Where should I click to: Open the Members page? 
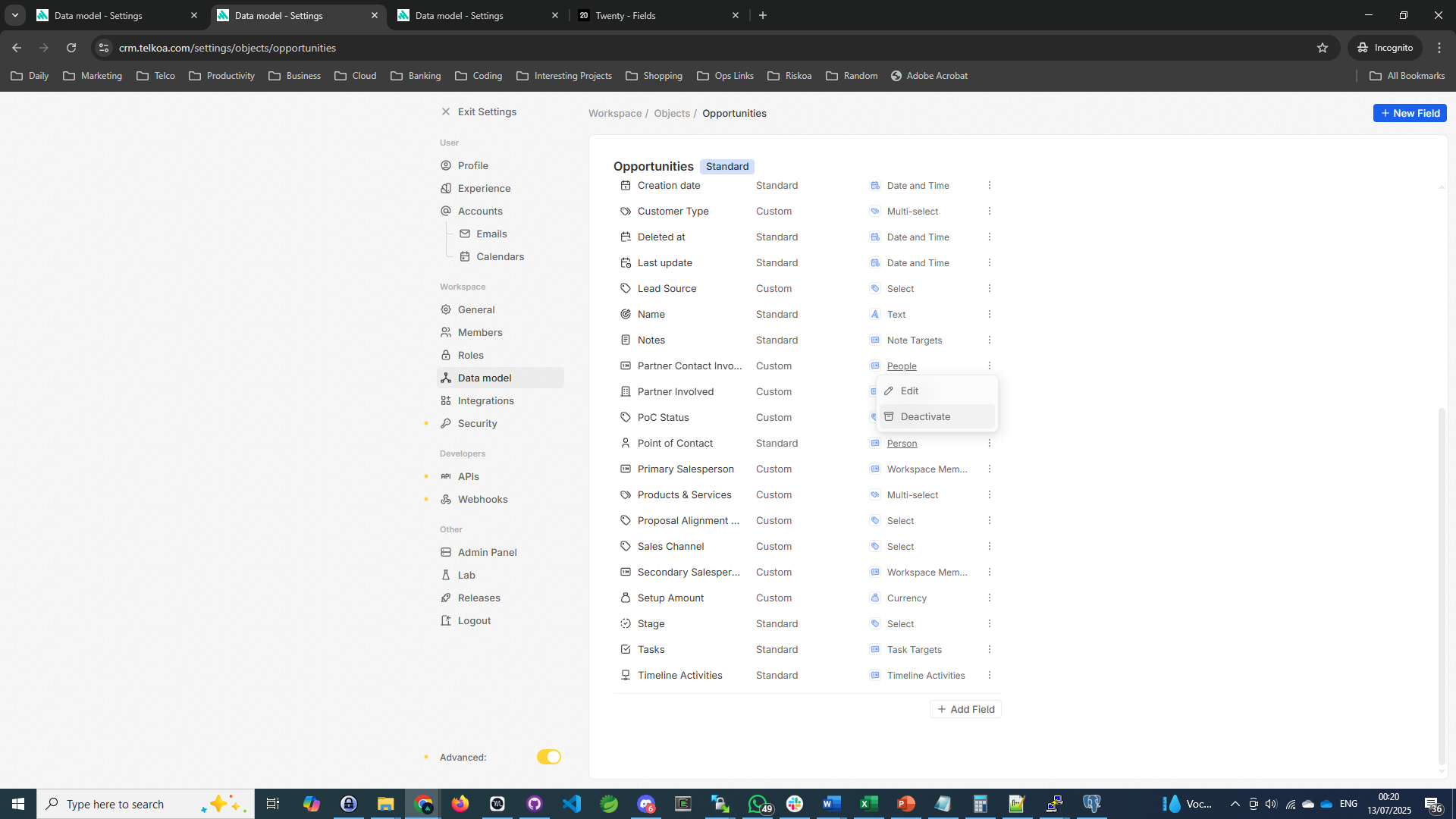480,332
